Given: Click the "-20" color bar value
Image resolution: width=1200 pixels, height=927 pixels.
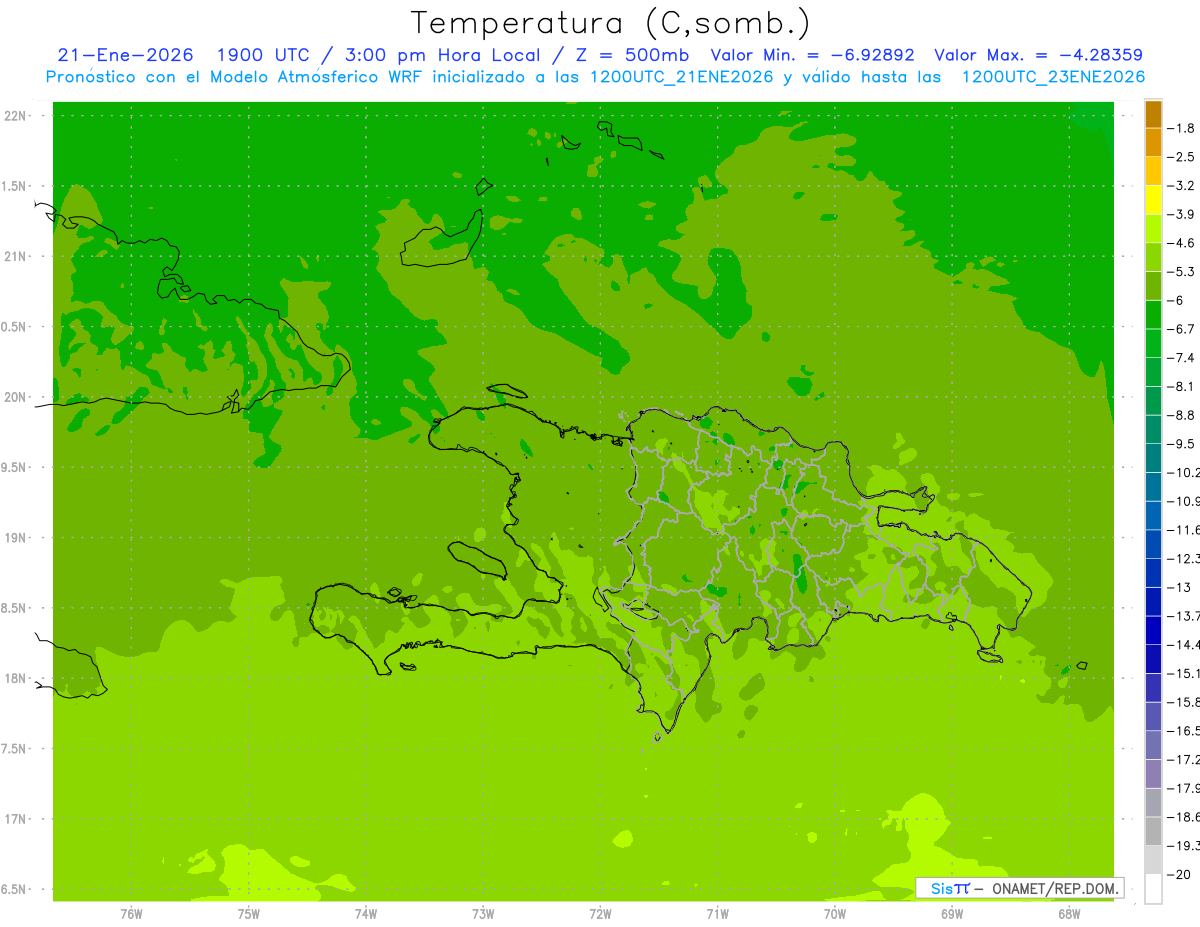Looking at the screenshot, I should [x=1179, y=874].
